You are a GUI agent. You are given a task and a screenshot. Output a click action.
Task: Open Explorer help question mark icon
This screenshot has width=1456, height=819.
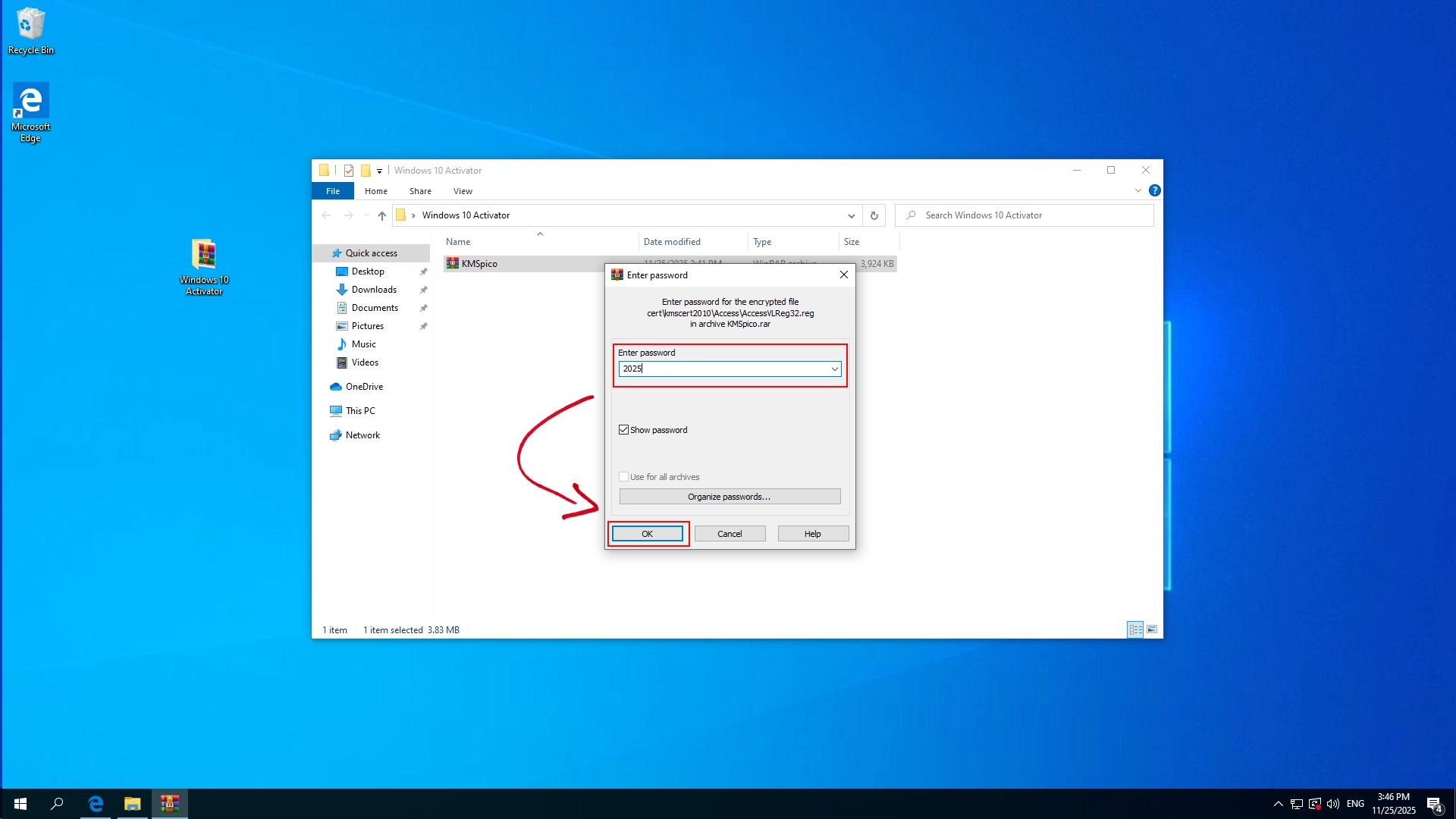(1154, 191)
